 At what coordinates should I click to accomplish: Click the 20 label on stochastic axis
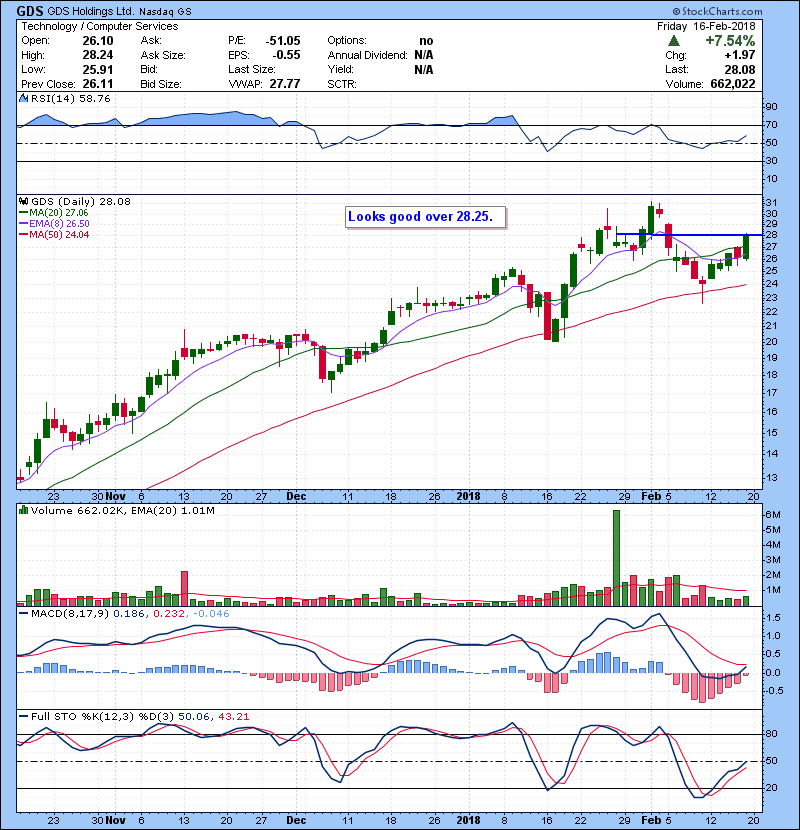[771, 788]
